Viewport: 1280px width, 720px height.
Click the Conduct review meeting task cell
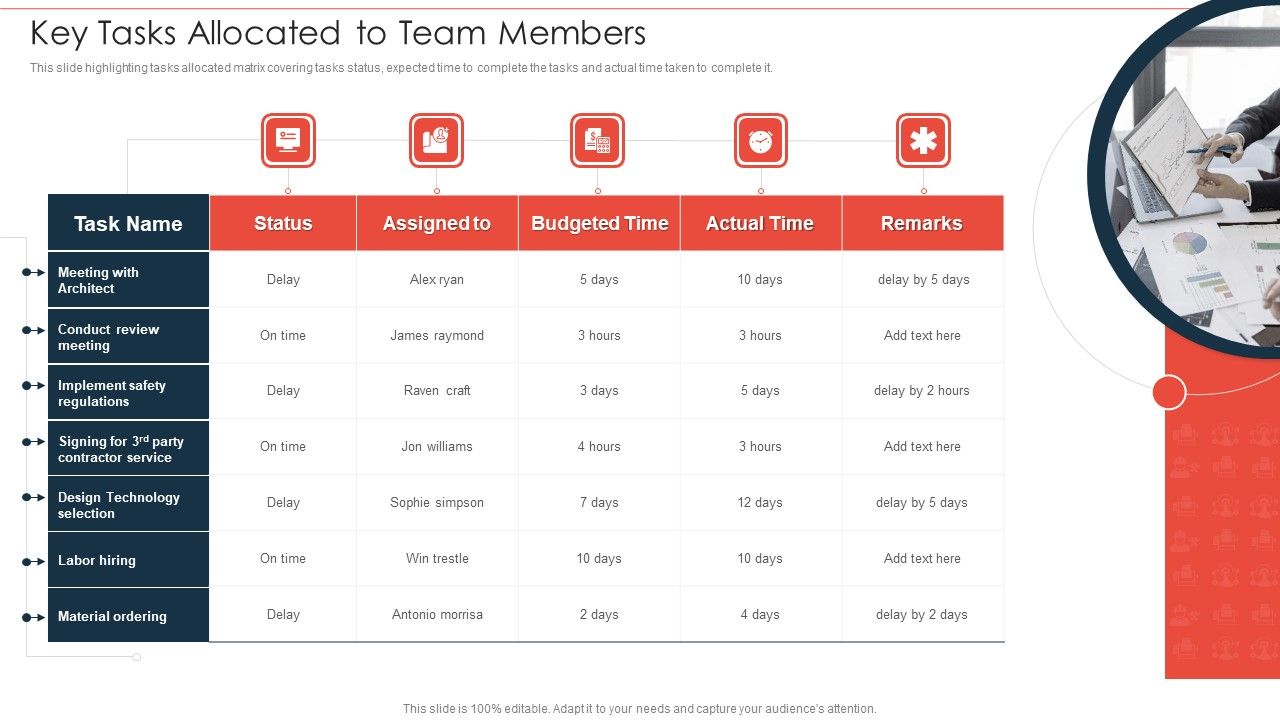[x=128, y=336]
